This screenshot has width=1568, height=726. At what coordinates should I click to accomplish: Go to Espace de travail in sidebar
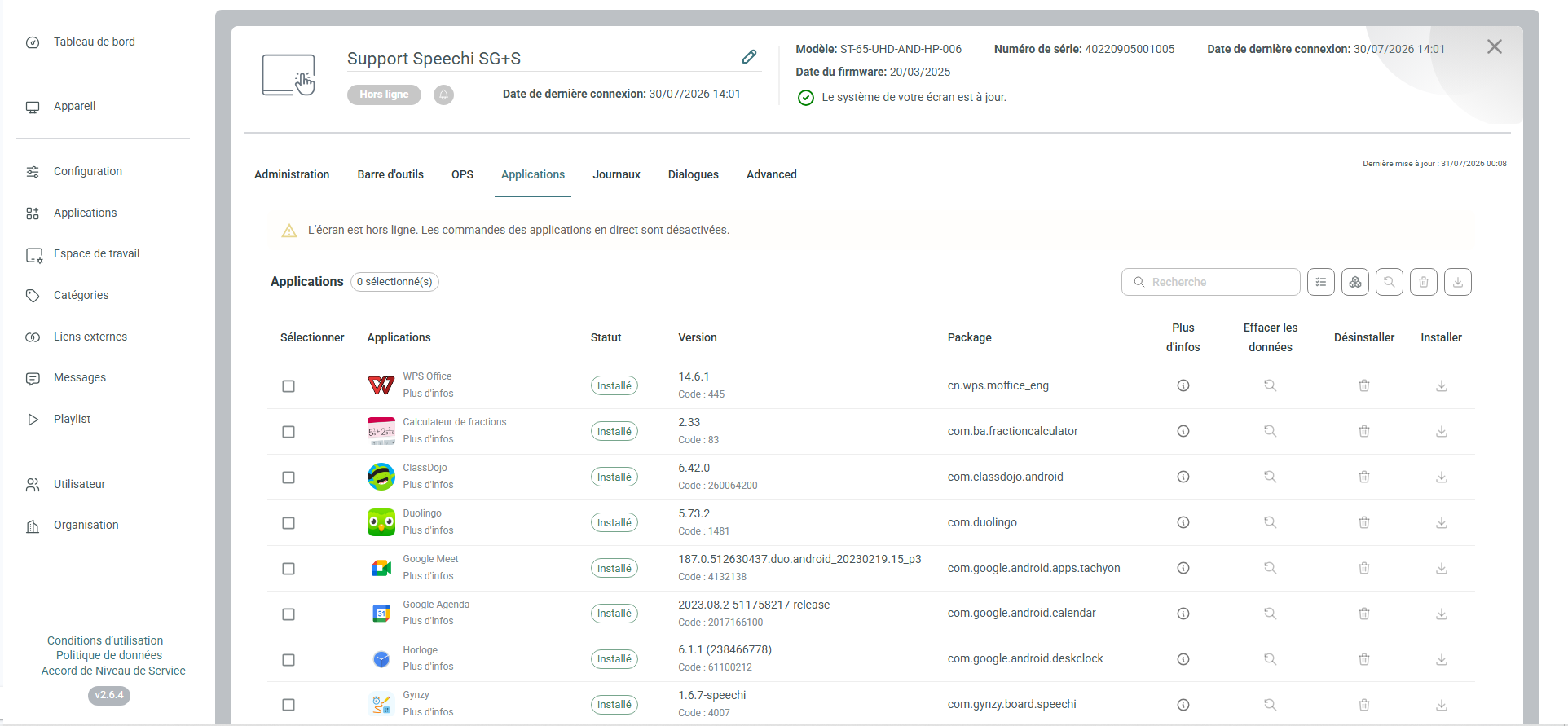point(96,254)
